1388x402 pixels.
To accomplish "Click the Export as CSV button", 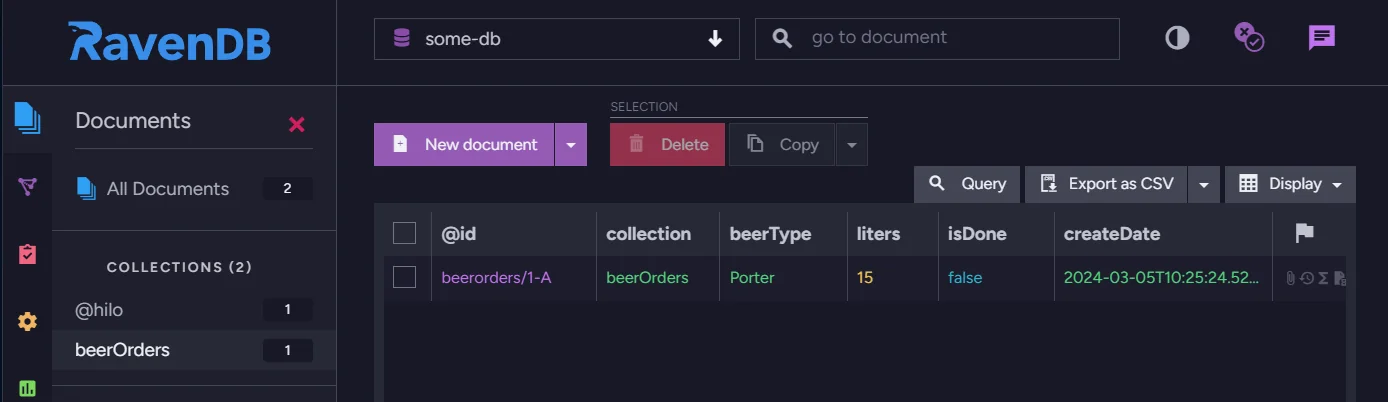I will point(1107,184).
